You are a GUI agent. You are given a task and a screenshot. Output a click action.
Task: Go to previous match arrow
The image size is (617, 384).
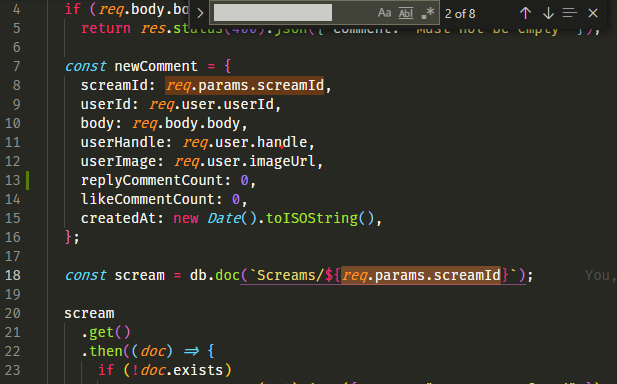coord(525,13)
